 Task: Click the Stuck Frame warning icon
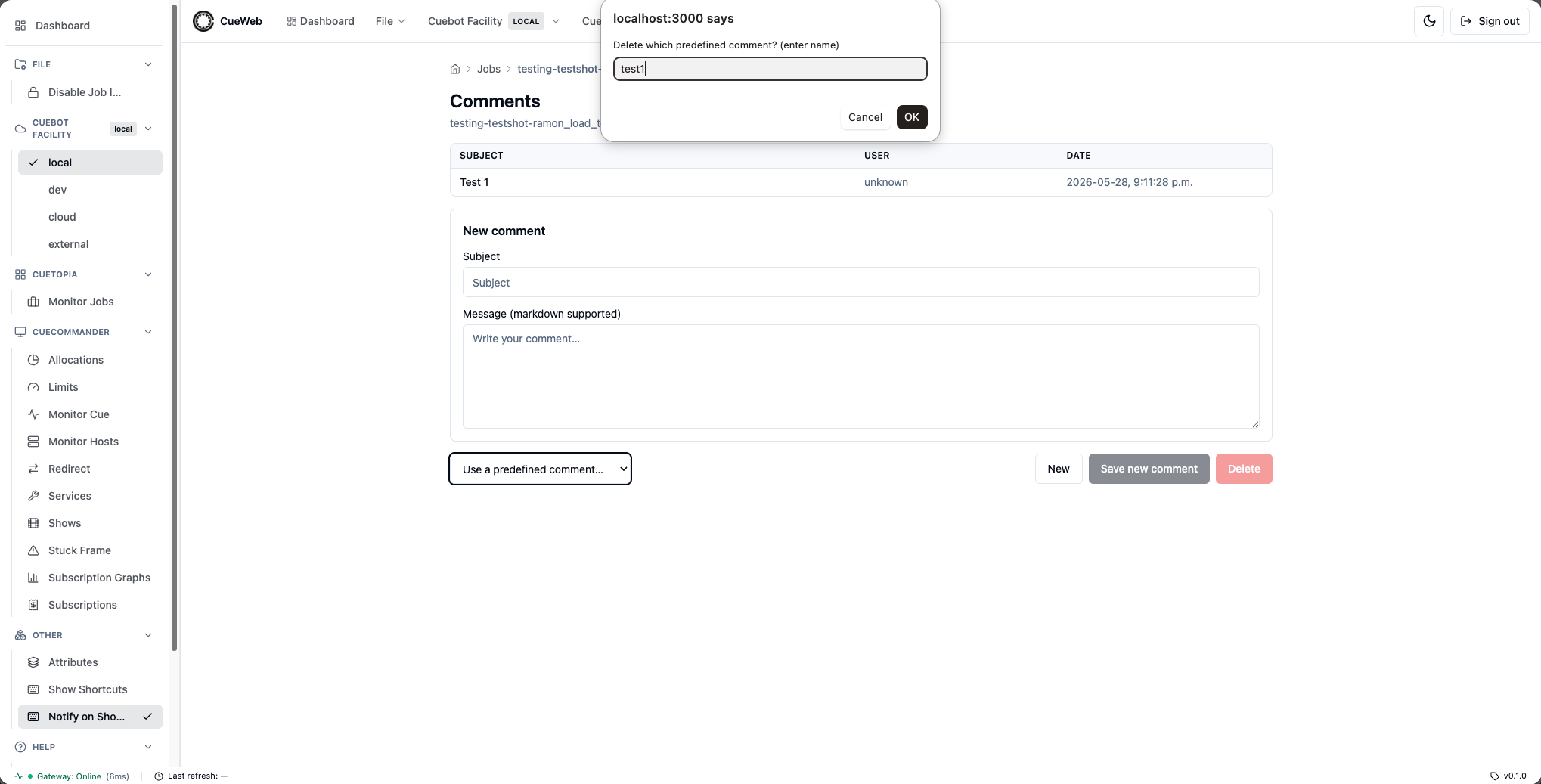[x=33, y=550]
